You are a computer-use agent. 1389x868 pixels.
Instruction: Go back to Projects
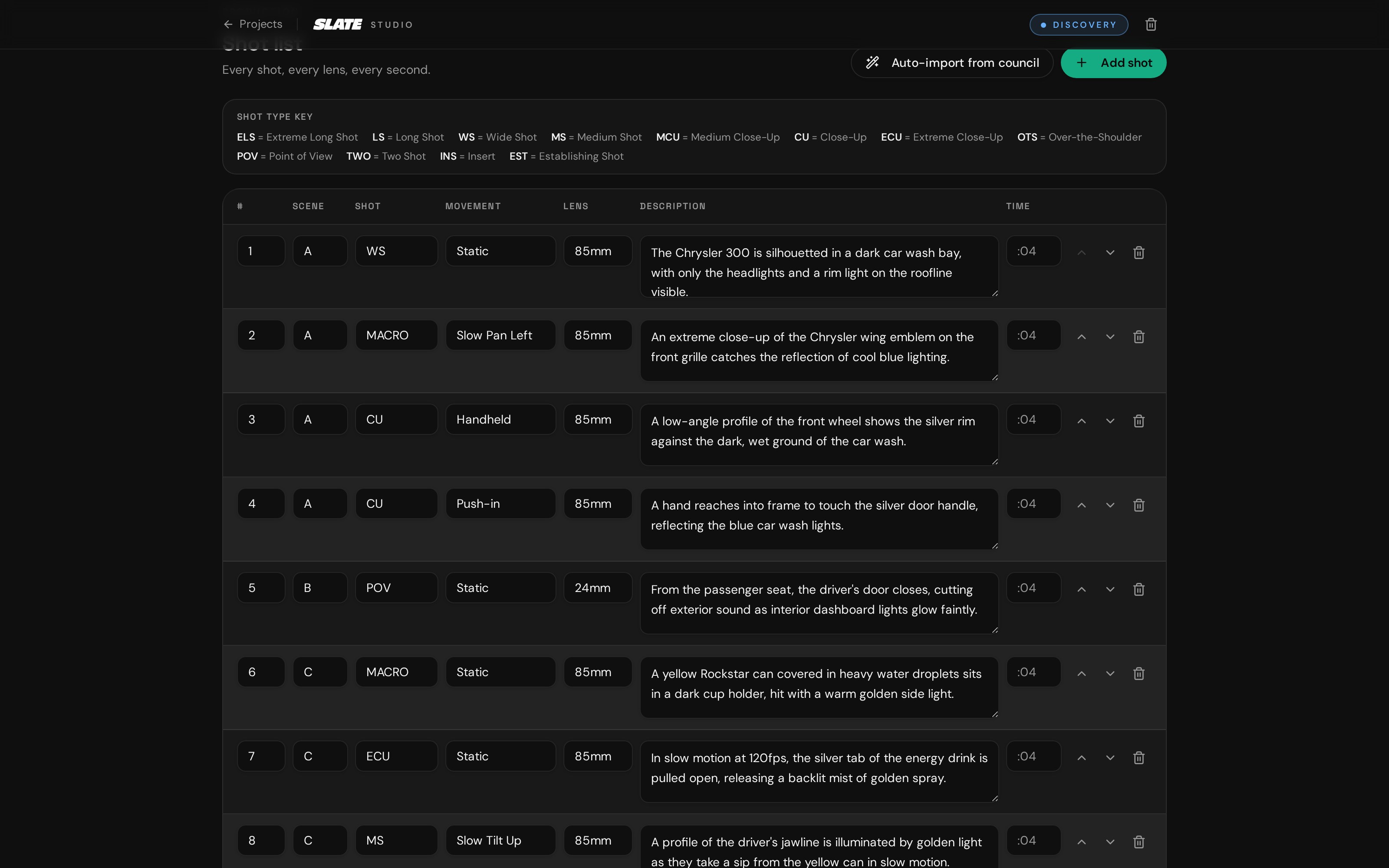click(x=253, y=24)
